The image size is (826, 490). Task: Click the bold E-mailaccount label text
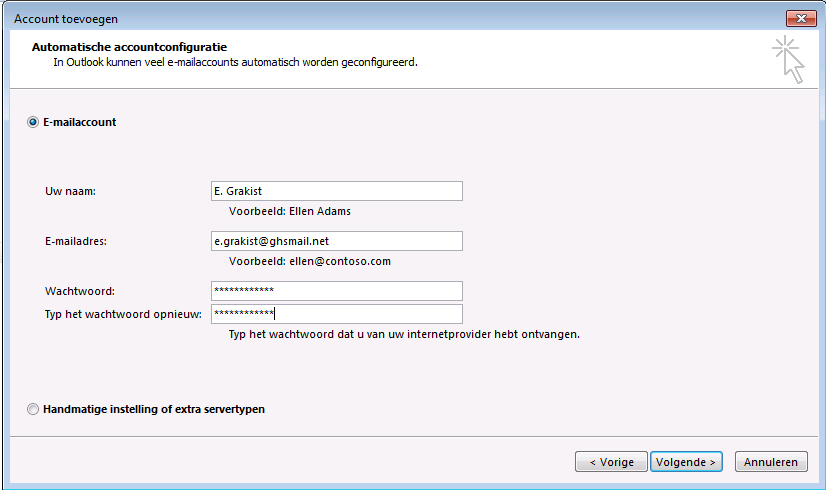point(80,122)
